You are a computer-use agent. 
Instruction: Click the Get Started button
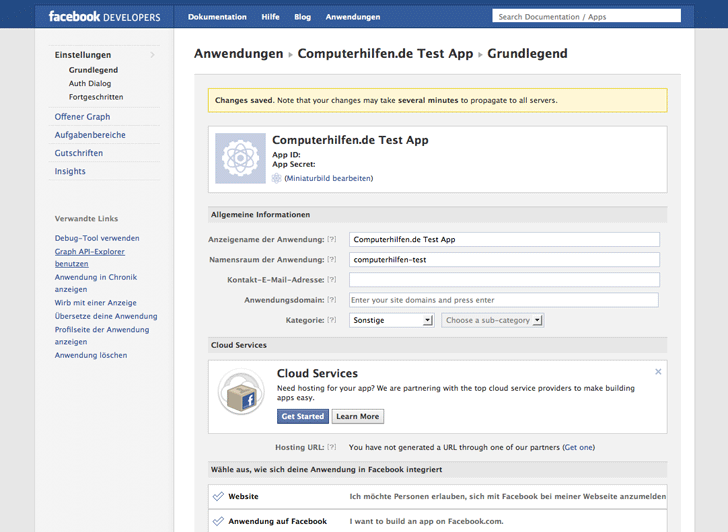tap(303, 416)
